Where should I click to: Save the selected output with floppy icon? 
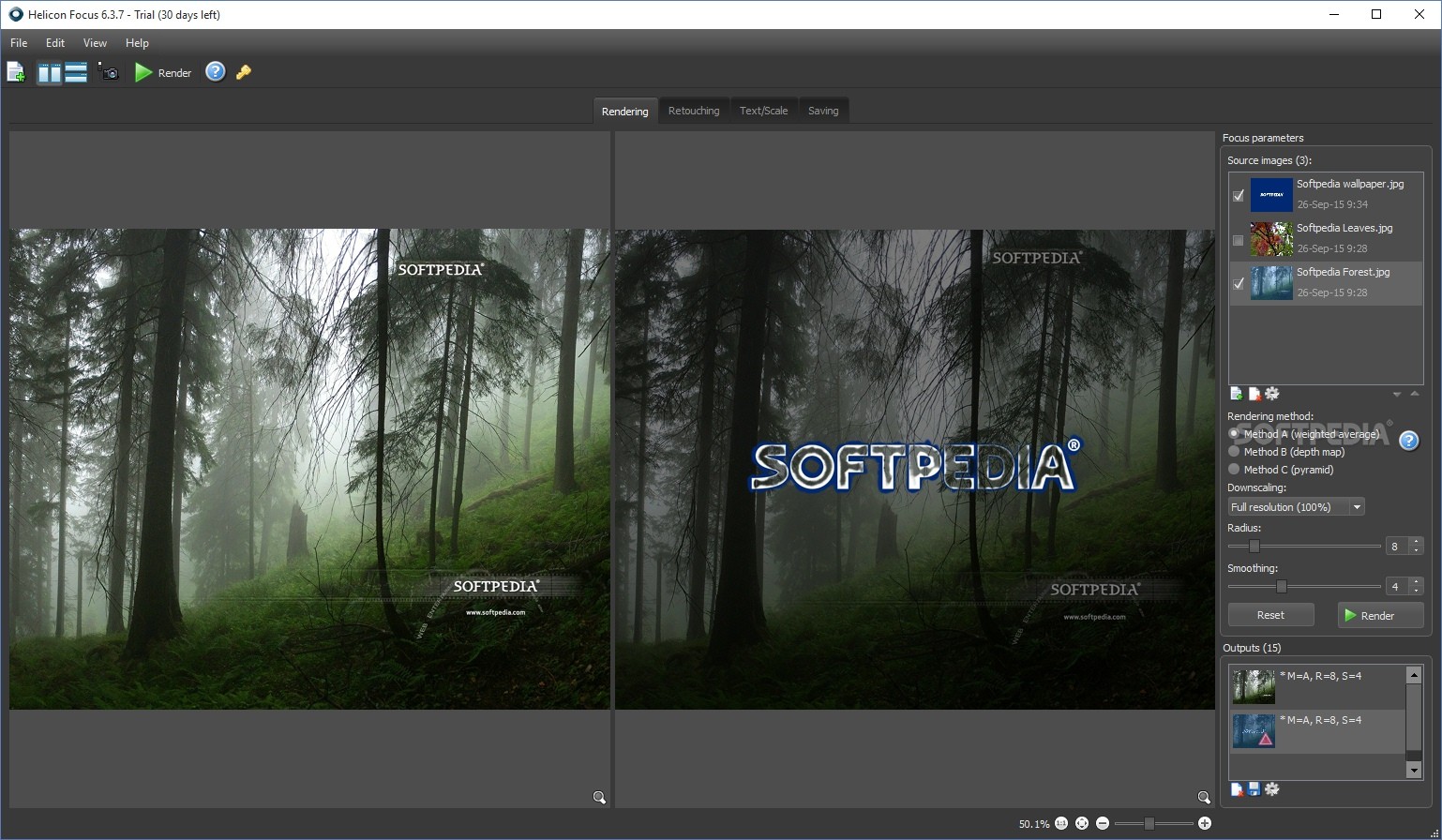click(x=1254, y=789)
